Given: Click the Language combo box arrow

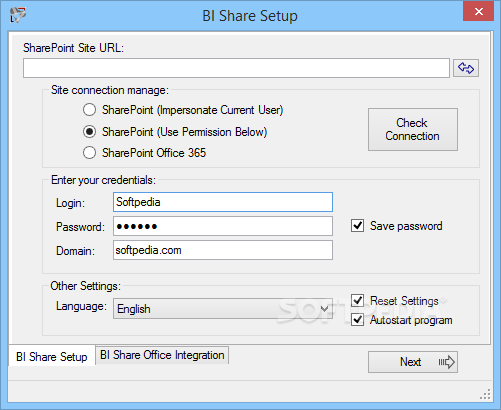Looking at the screenshot, I should tap(324, 309).
